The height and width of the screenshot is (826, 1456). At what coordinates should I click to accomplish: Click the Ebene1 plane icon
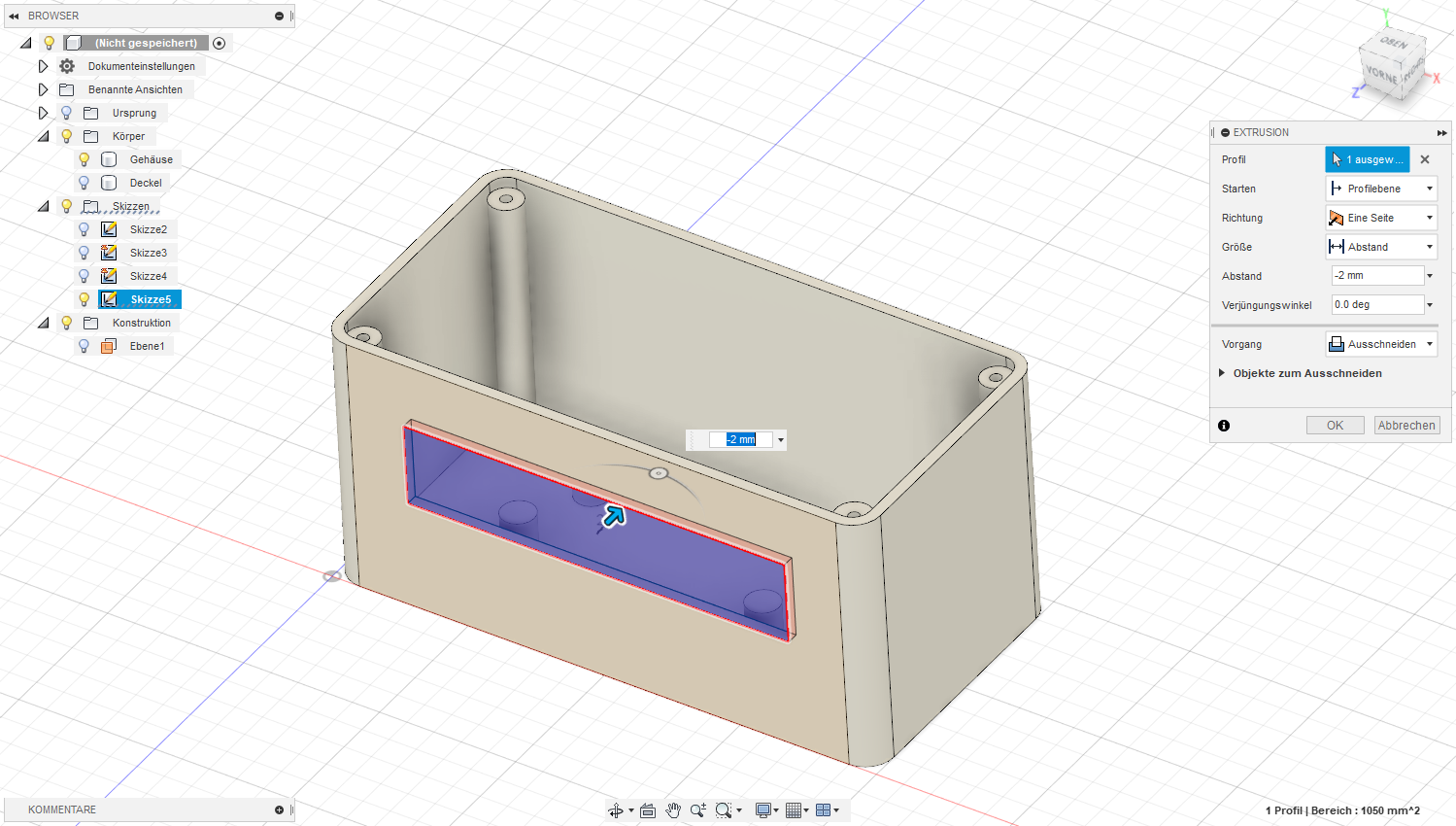tap(109, 346)
